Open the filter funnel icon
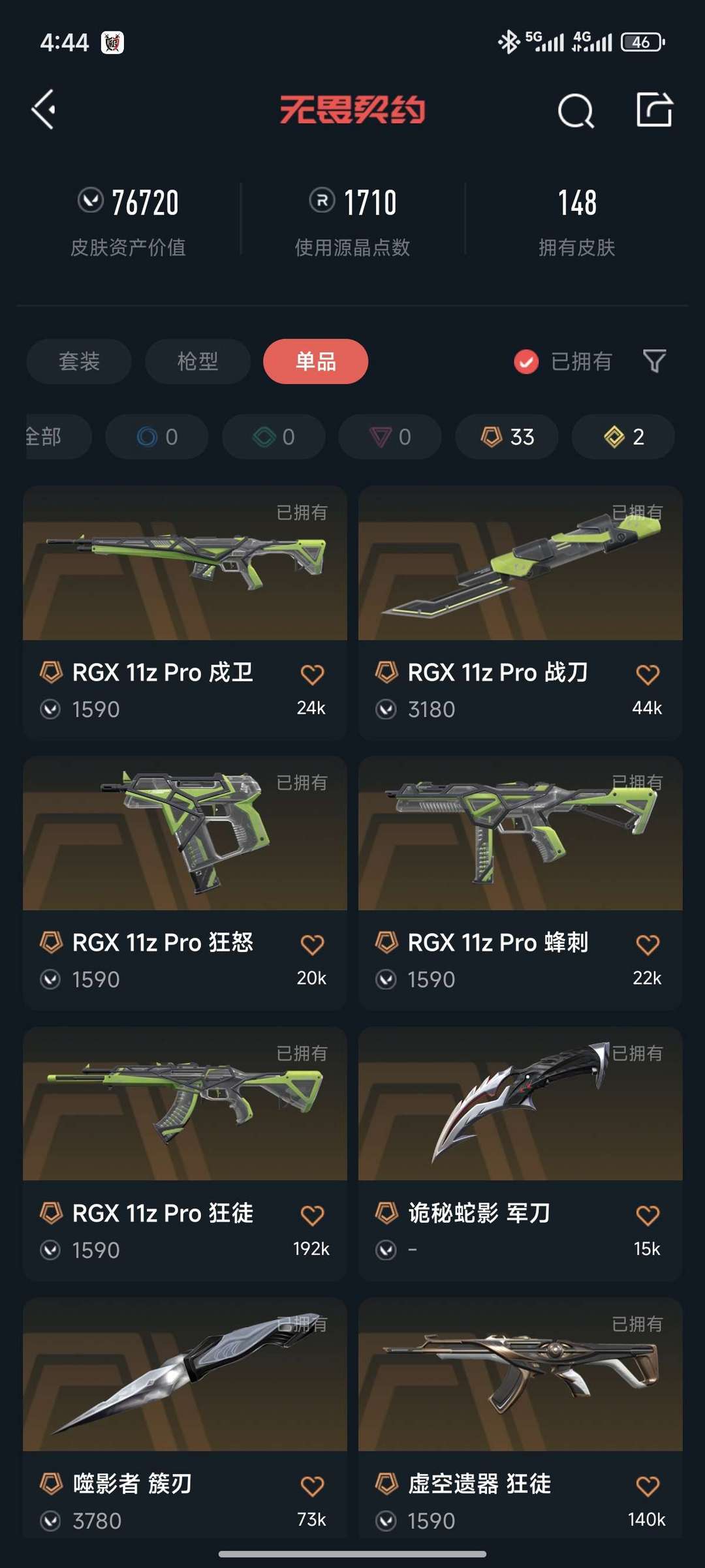The width and height of the screenshot is (705, 1568). [x=654, y=361]
